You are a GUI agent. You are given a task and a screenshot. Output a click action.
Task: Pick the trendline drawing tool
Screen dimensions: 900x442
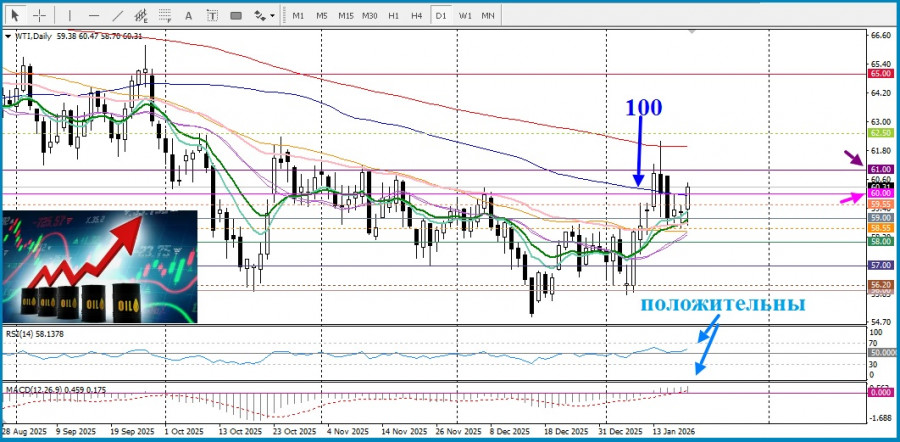117,15
